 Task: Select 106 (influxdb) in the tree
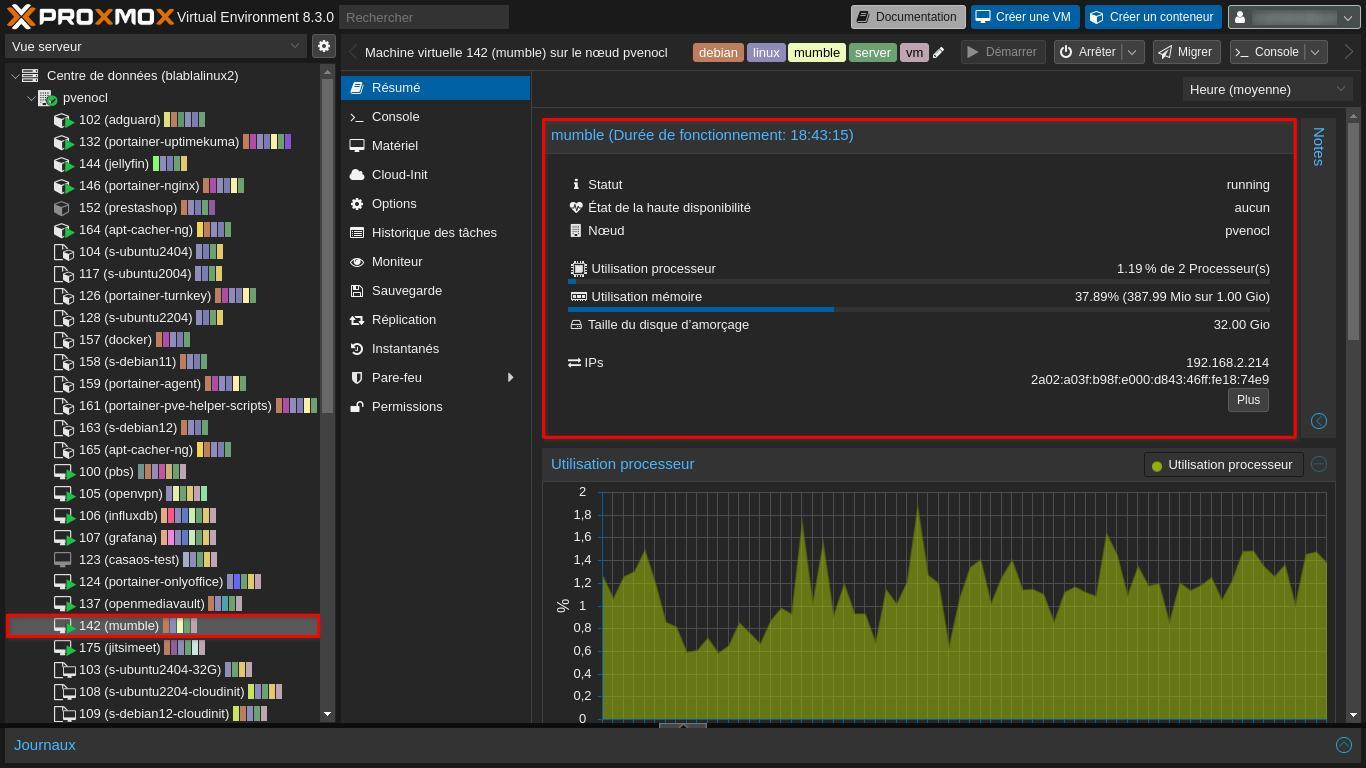pyautogui.click(x=163, y=516)
